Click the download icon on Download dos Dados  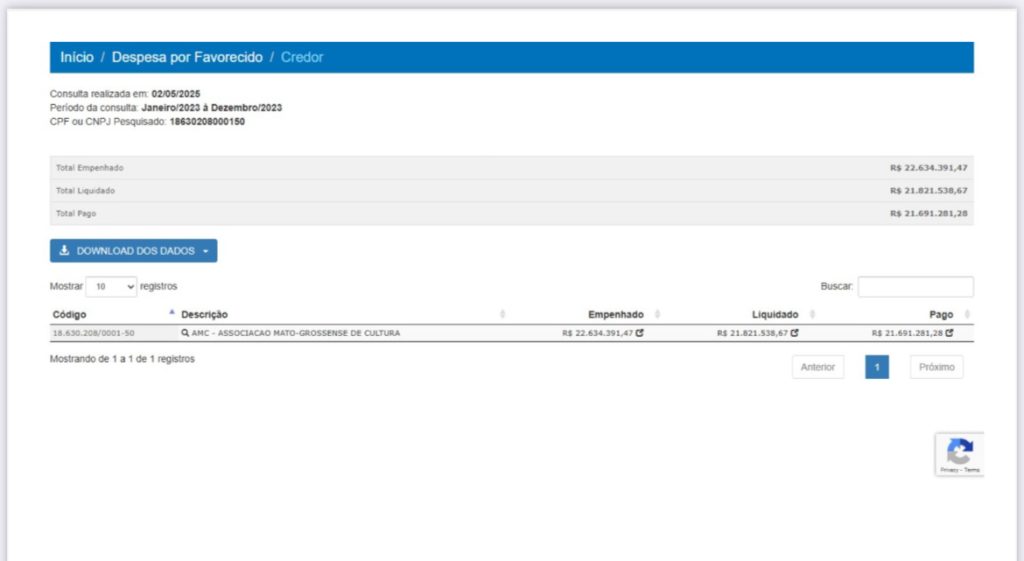(x=64, y=250)
